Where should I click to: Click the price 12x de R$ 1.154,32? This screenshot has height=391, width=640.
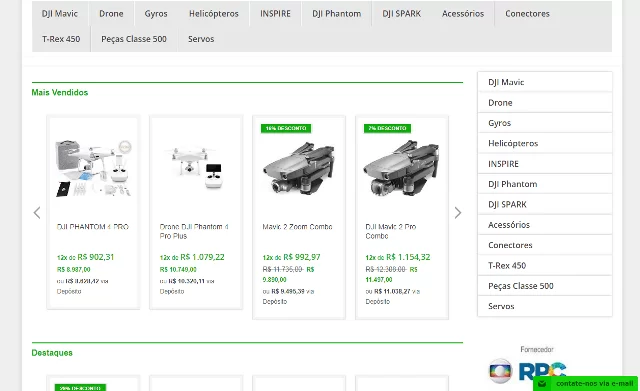398,257
